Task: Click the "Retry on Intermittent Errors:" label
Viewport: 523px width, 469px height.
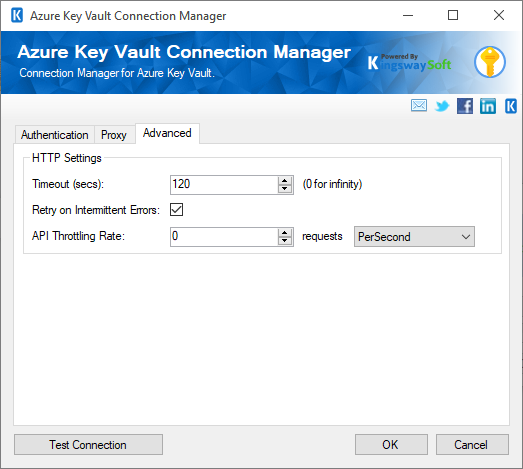Action: (x=96, y=210)
